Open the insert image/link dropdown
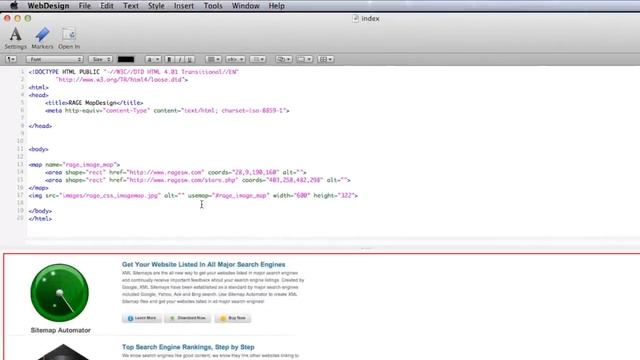The height and width of the screenshot is (360, 640). 283,60
